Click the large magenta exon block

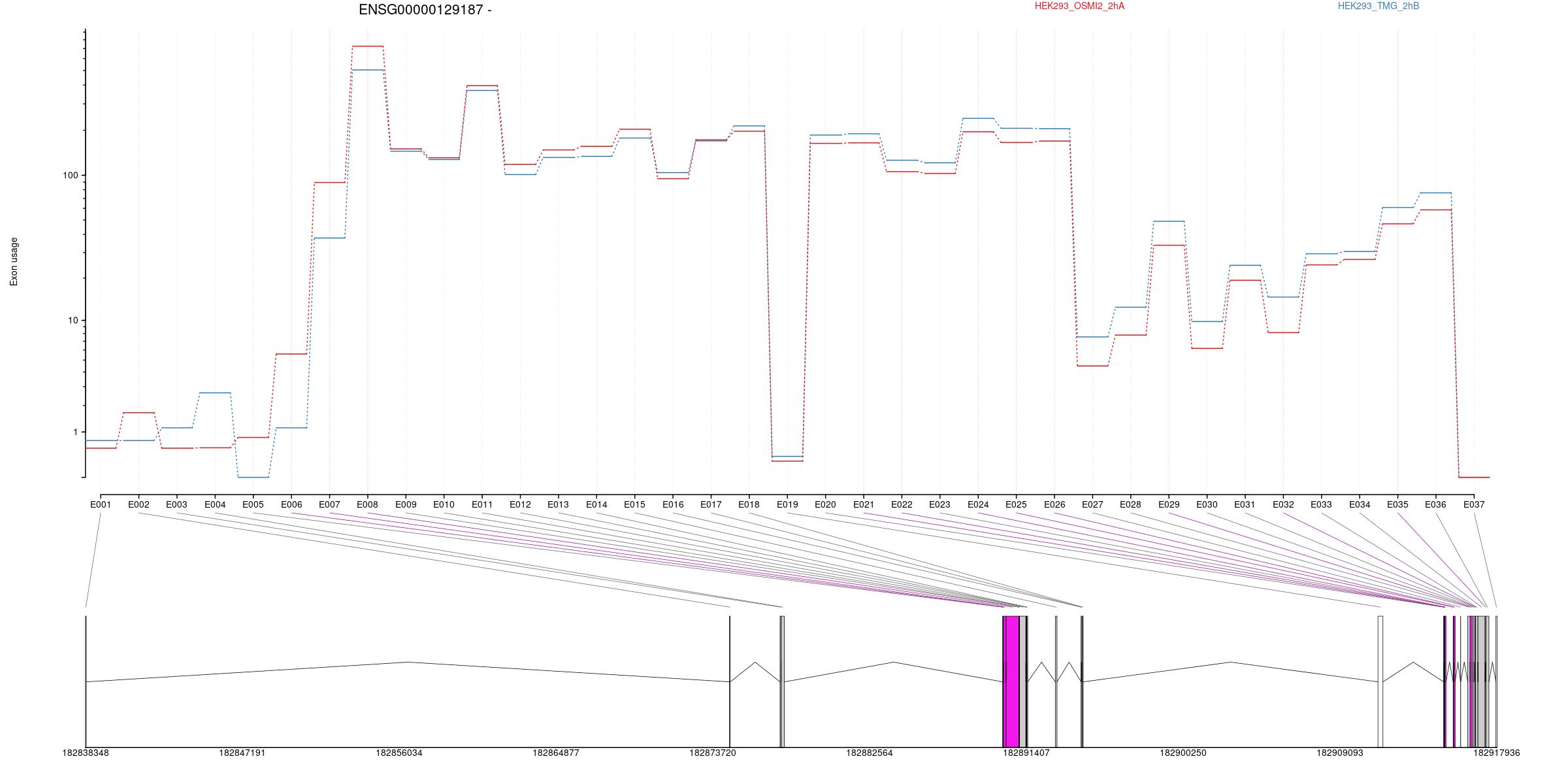point(1011,681)
